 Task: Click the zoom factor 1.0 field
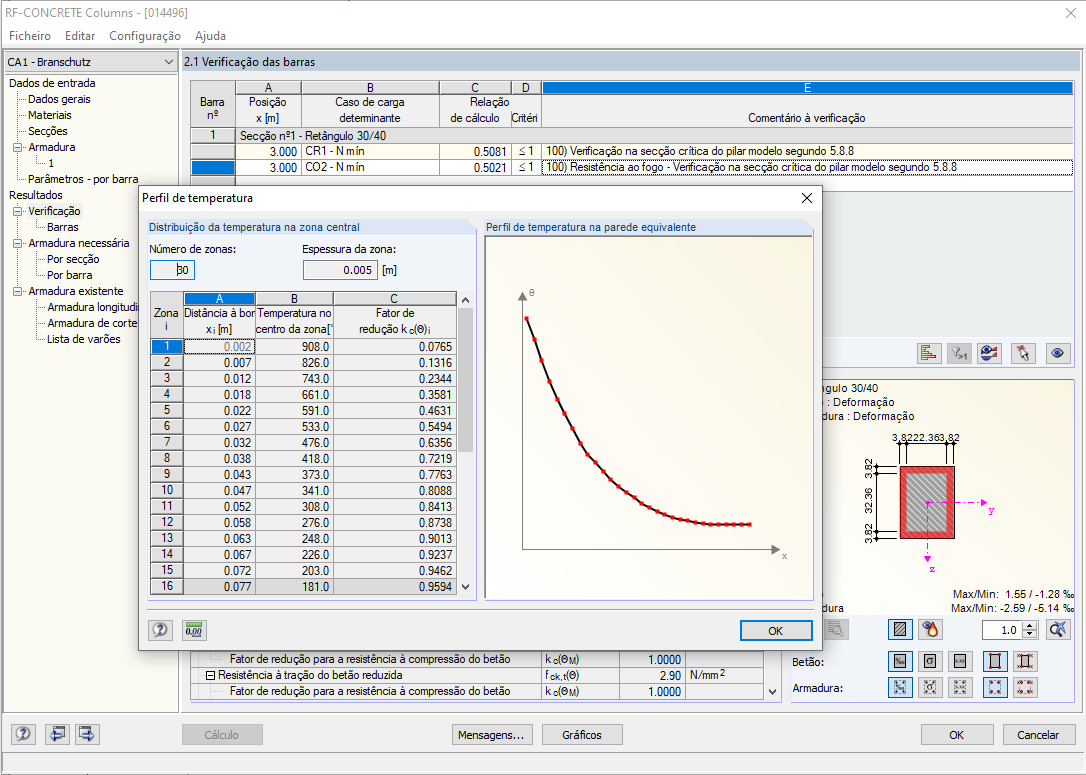coord(1002,630)
